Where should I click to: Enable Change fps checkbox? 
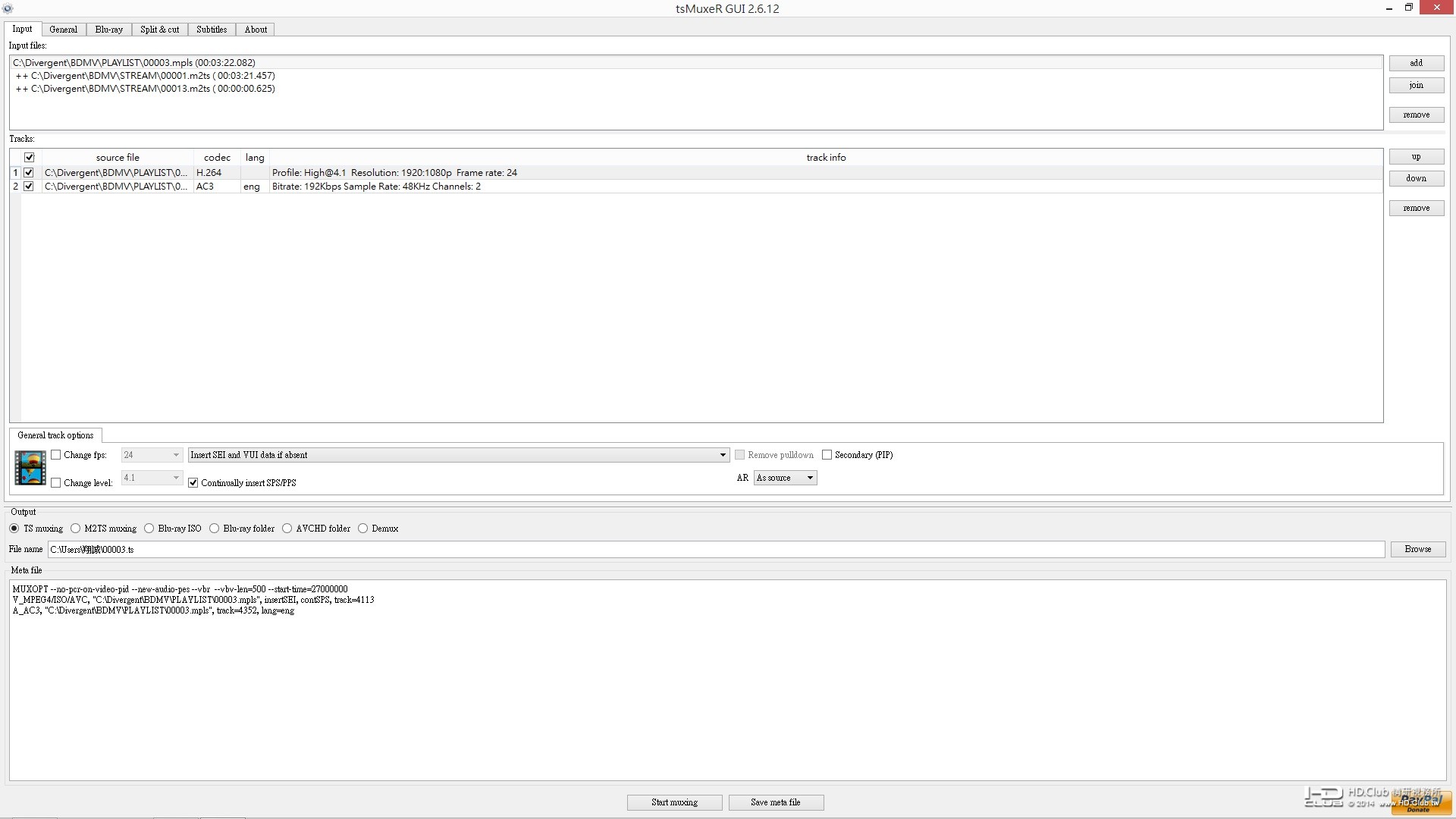(x=56, y=455)
